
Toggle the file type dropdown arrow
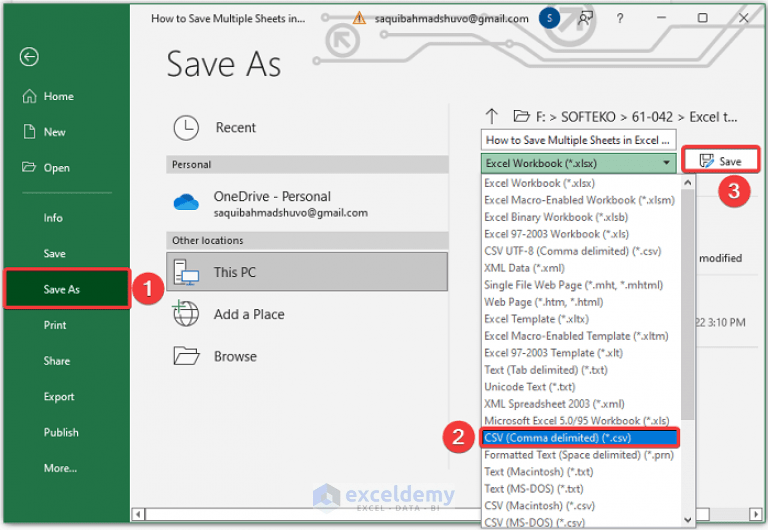point(666,163)
